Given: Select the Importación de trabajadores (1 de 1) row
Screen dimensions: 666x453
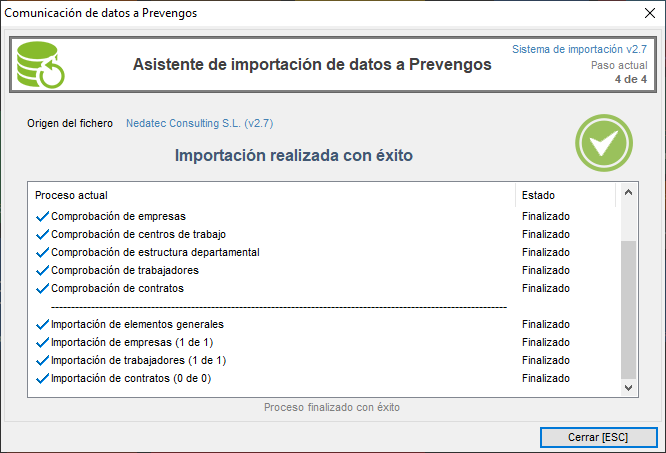Looking at the screenshot, I should pyautogui.click(x=138, y=360).
